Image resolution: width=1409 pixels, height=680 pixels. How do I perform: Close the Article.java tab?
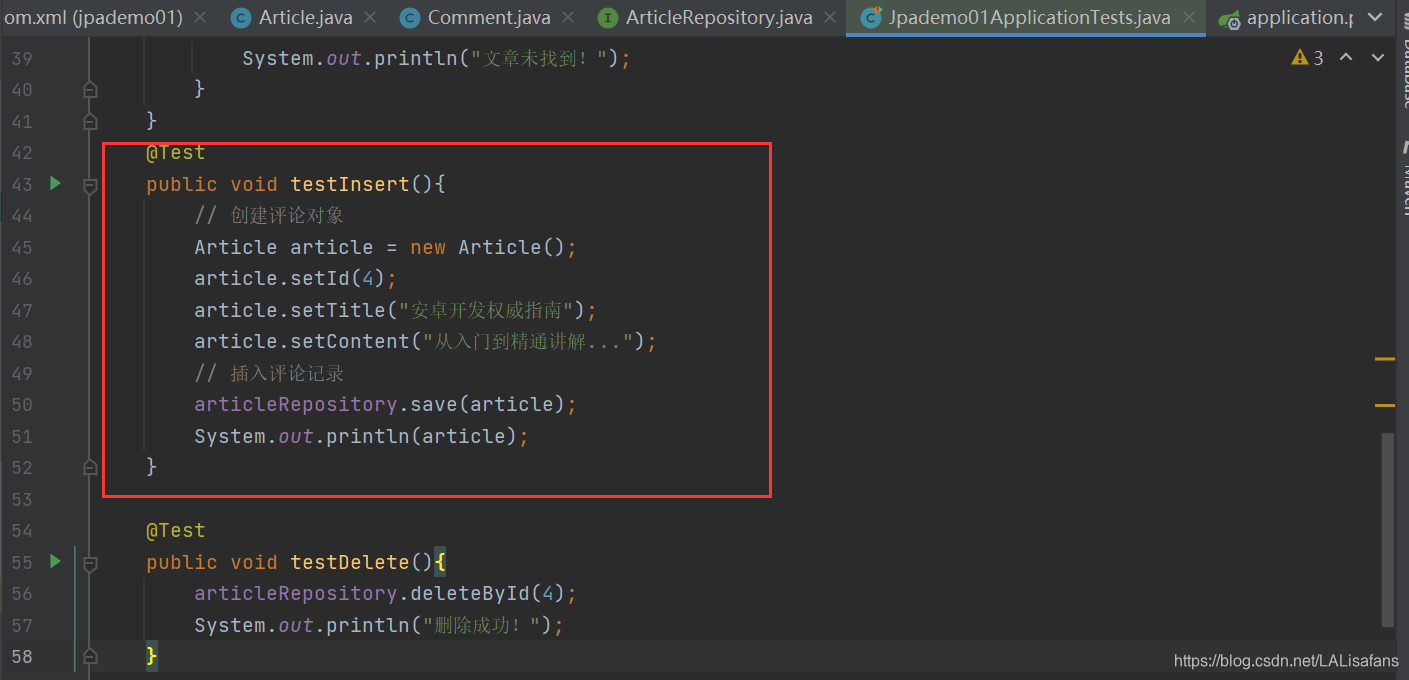point(368,18)
